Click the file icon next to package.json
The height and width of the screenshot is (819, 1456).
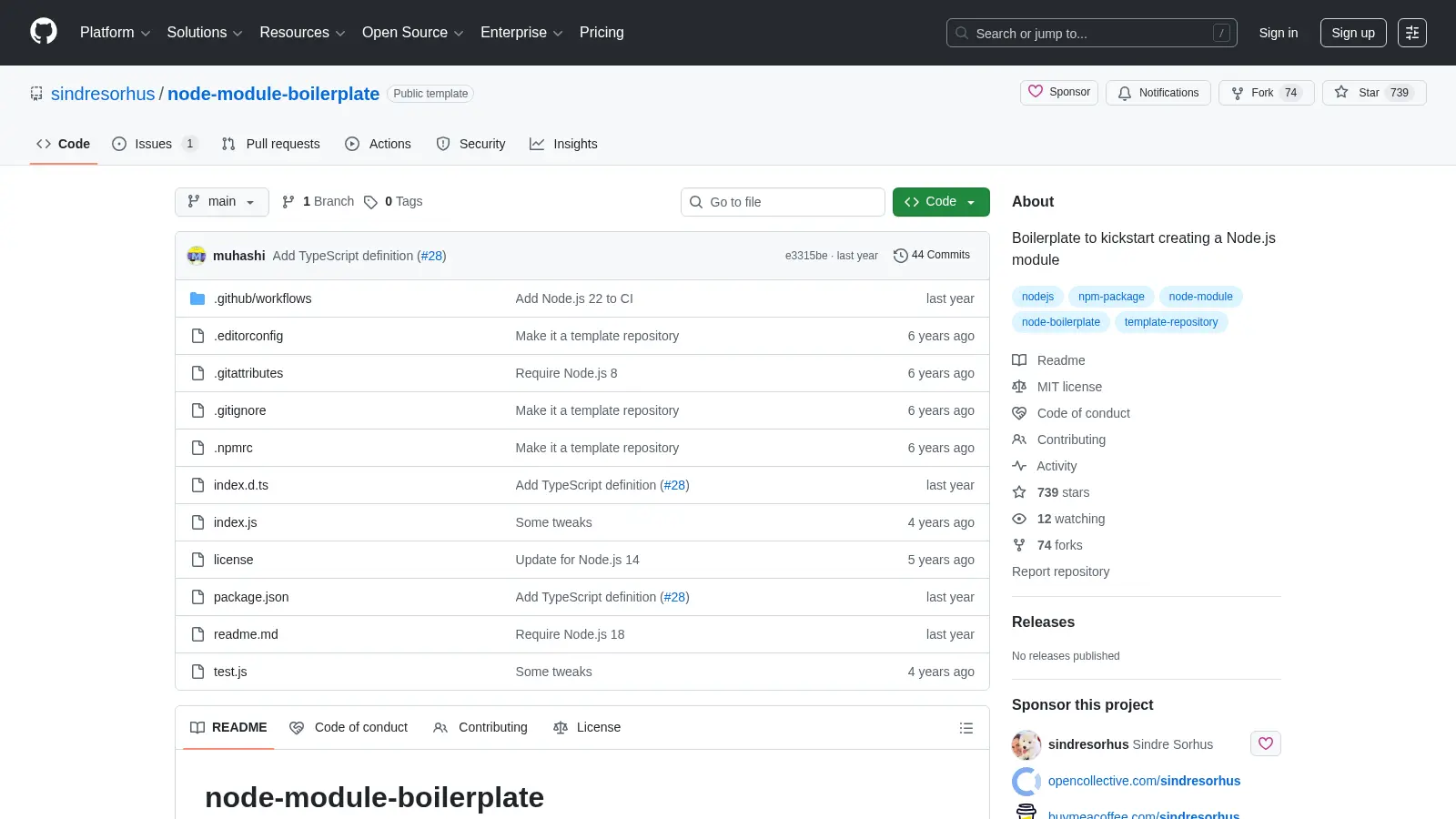[197, 597]
